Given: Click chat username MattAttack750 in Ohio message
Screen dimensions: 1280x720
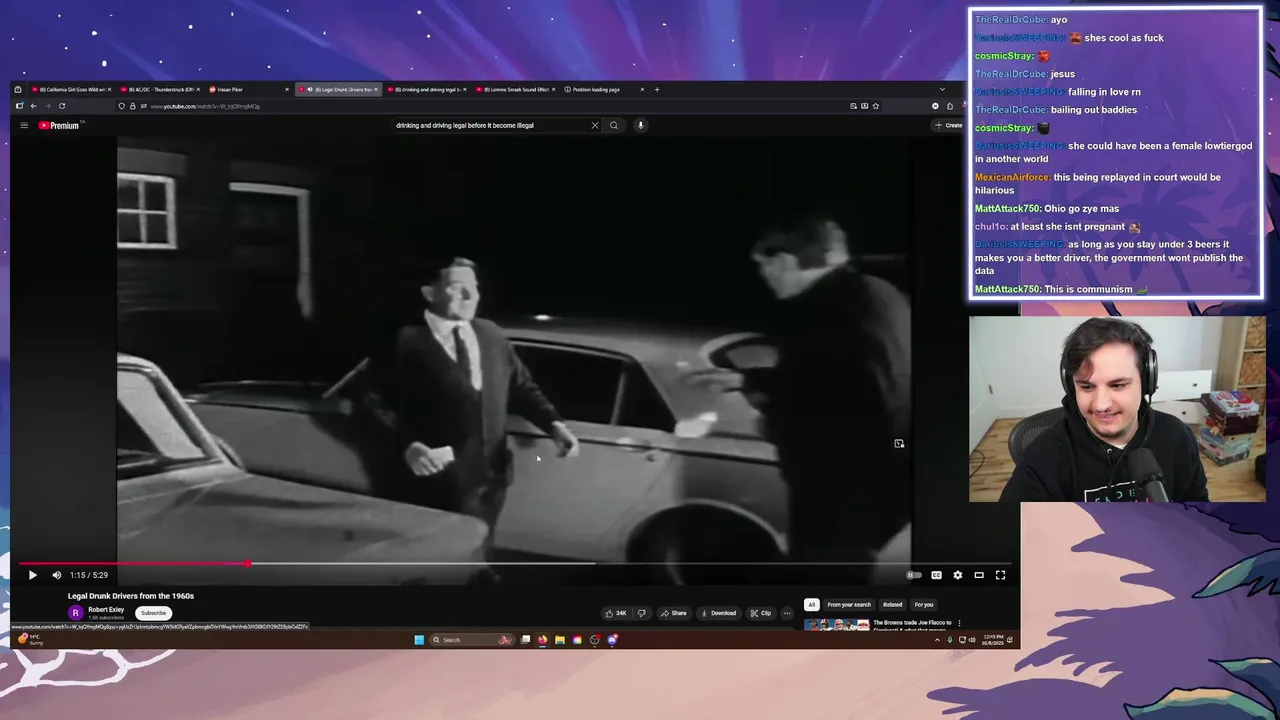Looking at the screenshot, I should pos(1007,208).
